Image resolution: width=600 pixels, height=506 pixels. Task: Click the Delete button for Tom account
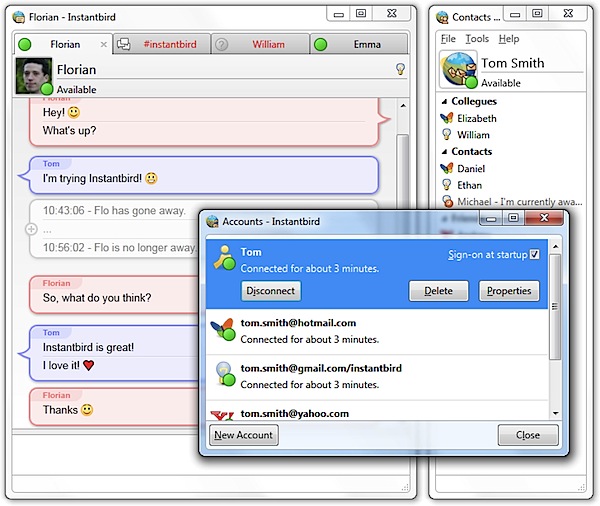pyautogui.click(x=439, y=291)
